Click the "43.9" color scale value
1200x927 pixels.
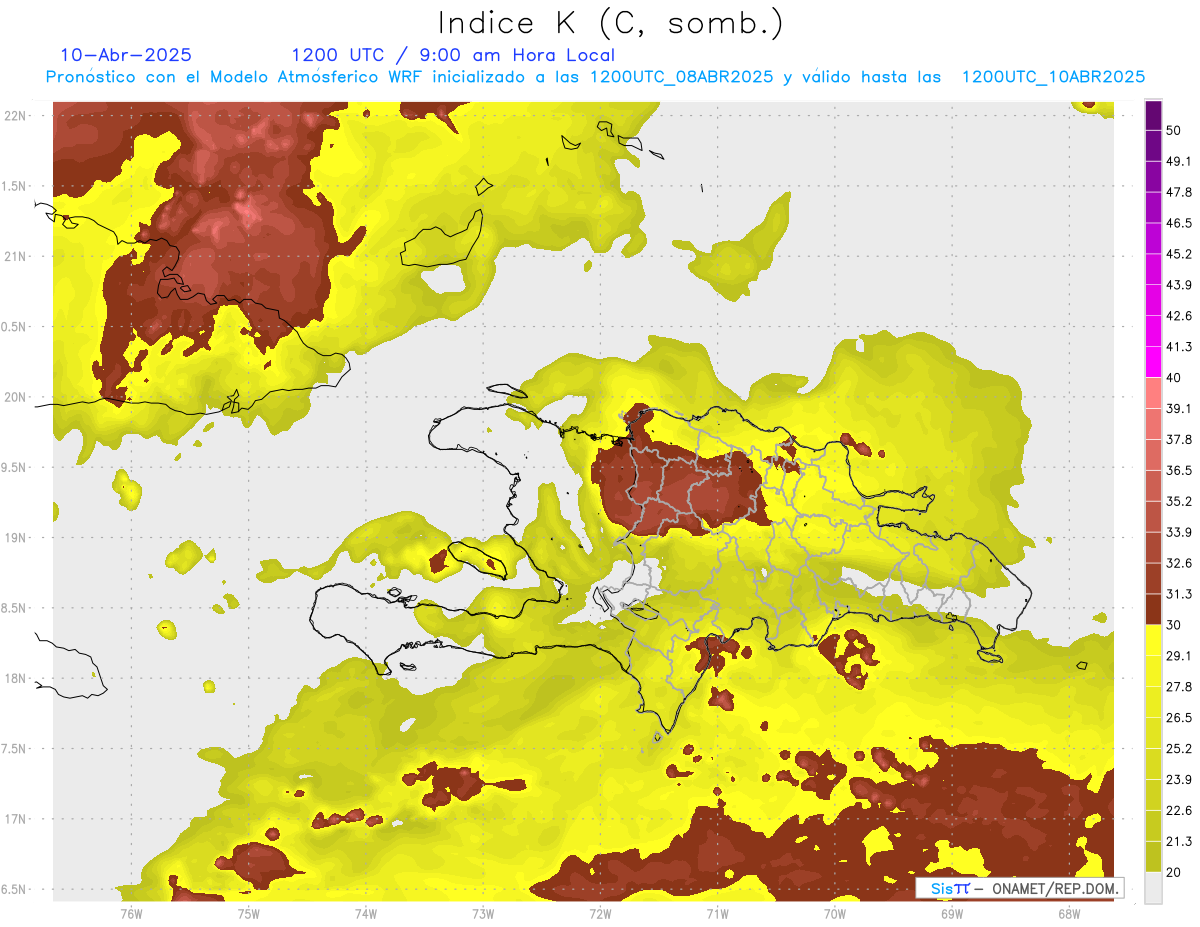[1179, 286]
